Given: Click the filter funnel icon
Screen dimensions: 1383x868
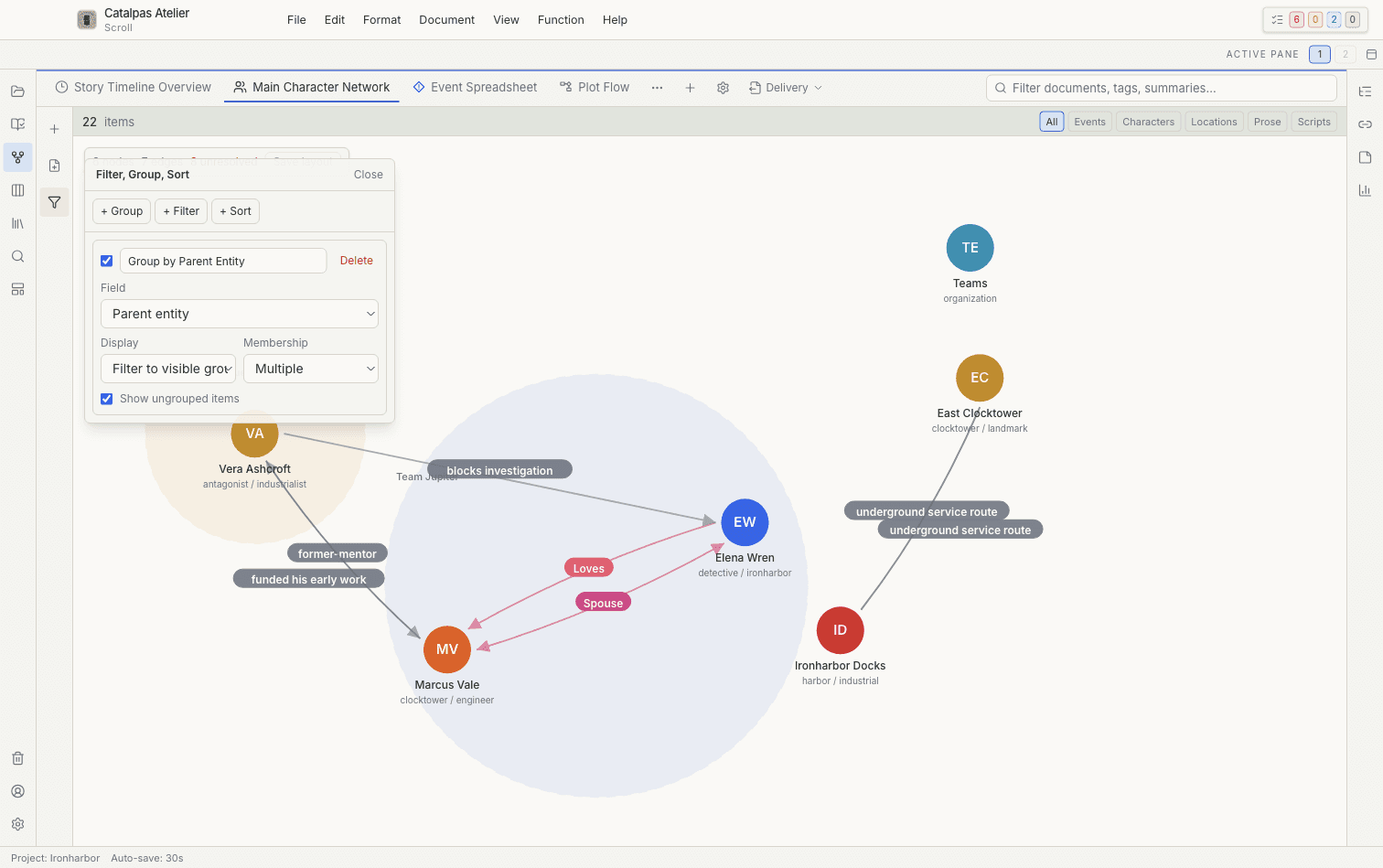Looking at the screenshot, I should coord(54,202).
